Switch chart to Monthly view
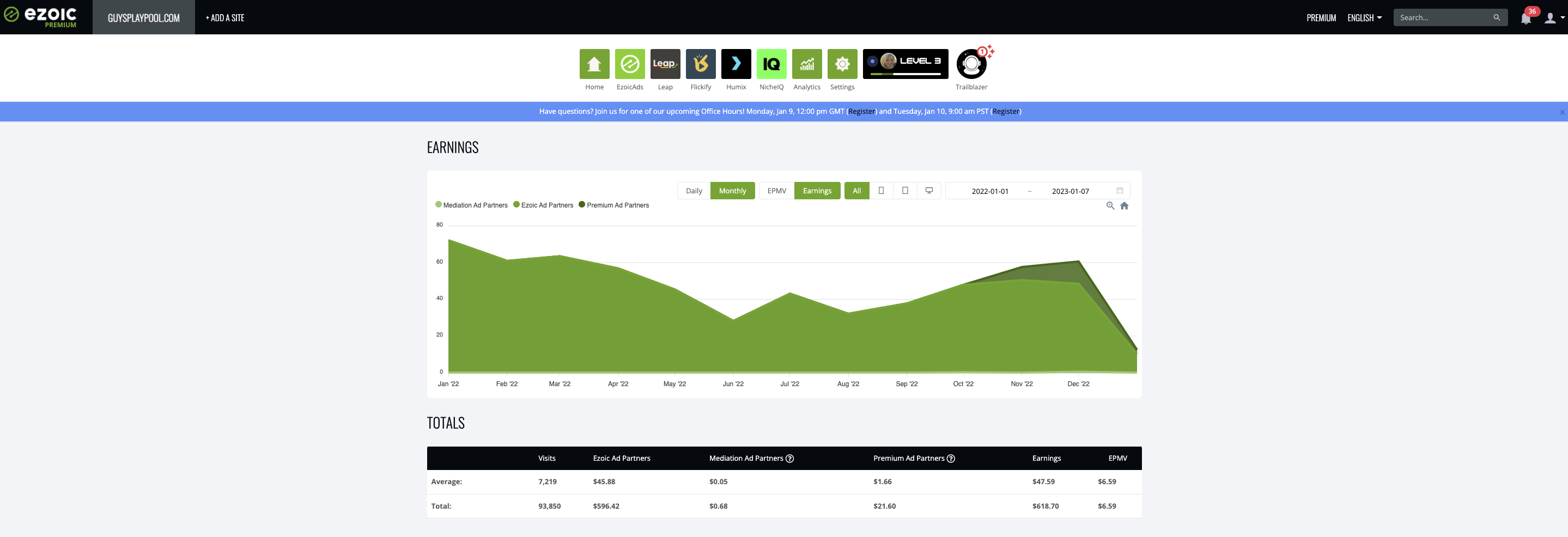1568x537 pixels. (732, 191)
